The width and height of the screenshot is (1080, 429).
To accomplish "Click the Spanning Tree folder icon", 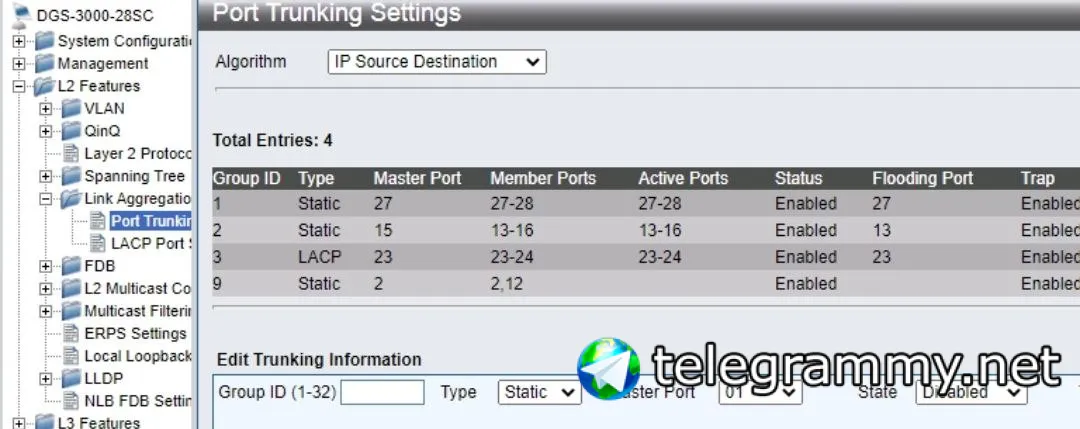I will [71, 176].
